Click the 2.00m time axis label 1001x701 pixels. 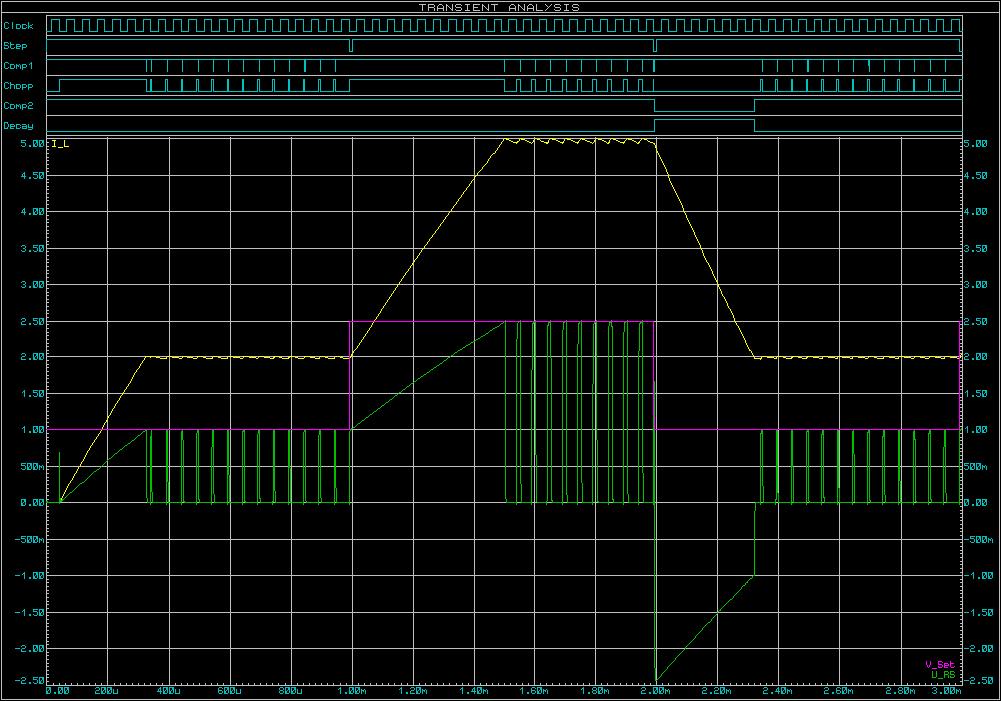[655, 691]
